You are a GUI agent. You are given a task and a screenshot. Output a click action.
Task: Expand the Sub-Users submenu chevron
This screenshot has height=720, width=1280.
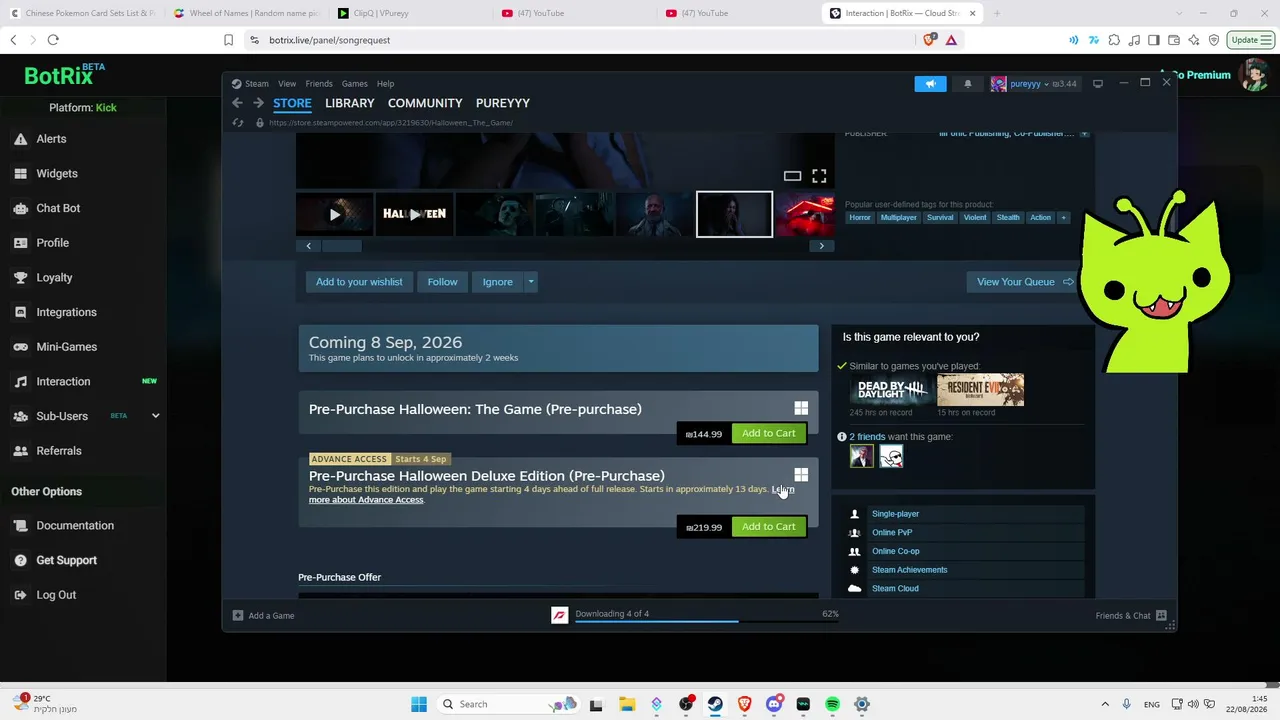pos(155,416)
